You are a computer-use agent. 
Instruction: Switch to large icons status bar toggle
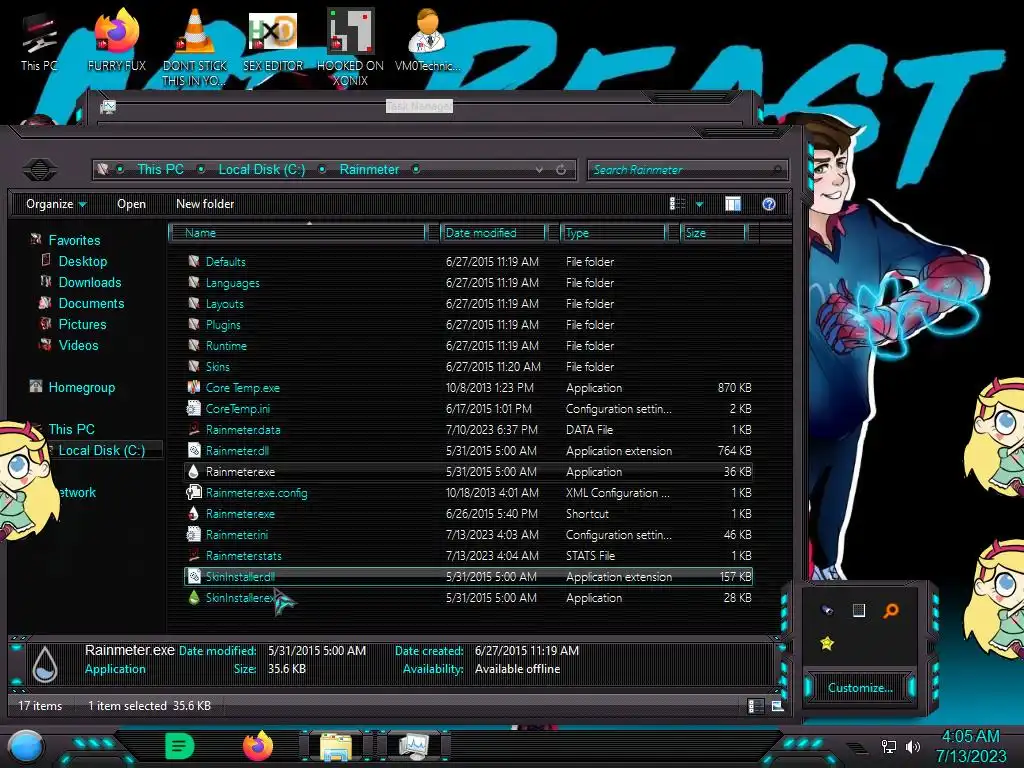[x=777, y=706]
